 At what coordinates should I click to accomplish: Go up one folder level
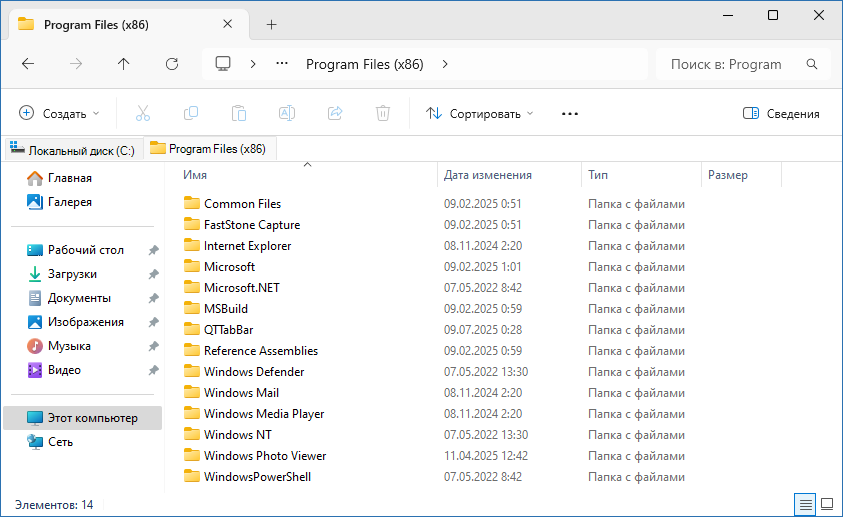pos(124,64)
